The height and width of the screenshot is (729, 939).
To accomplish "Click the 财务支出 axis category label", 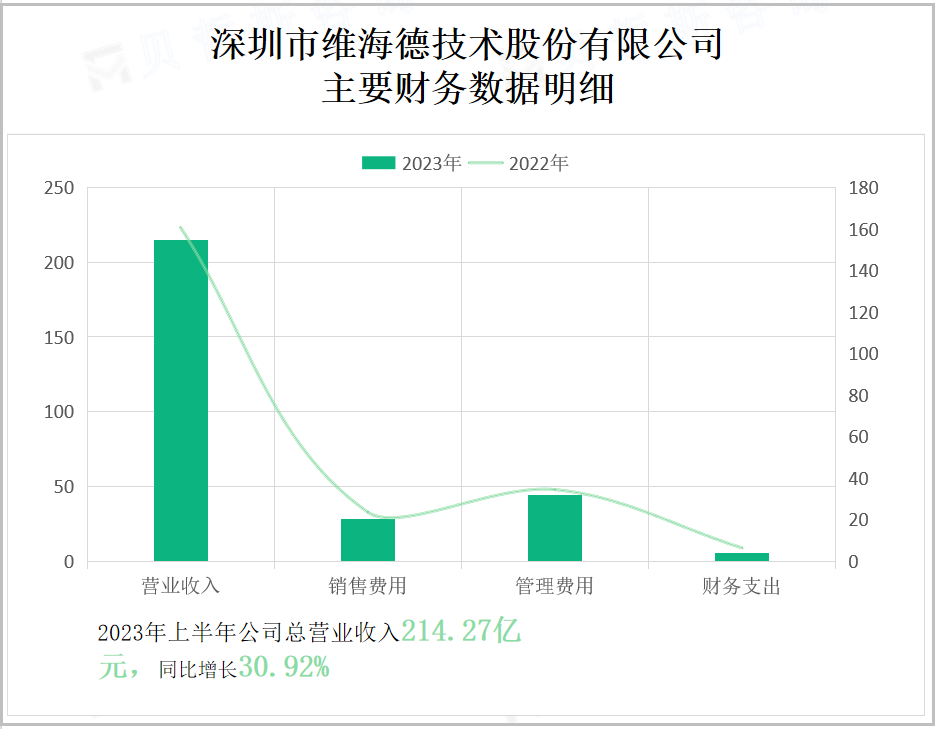I will (x=741, y=586).
